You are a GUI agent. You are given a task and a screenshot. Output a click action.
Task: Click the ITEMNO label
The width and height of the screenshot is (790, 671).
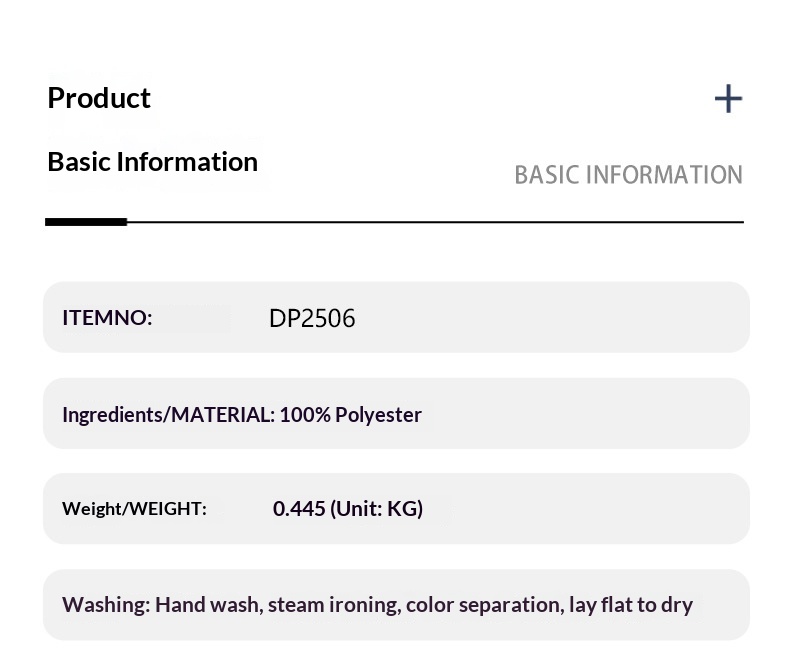[107, 318]
